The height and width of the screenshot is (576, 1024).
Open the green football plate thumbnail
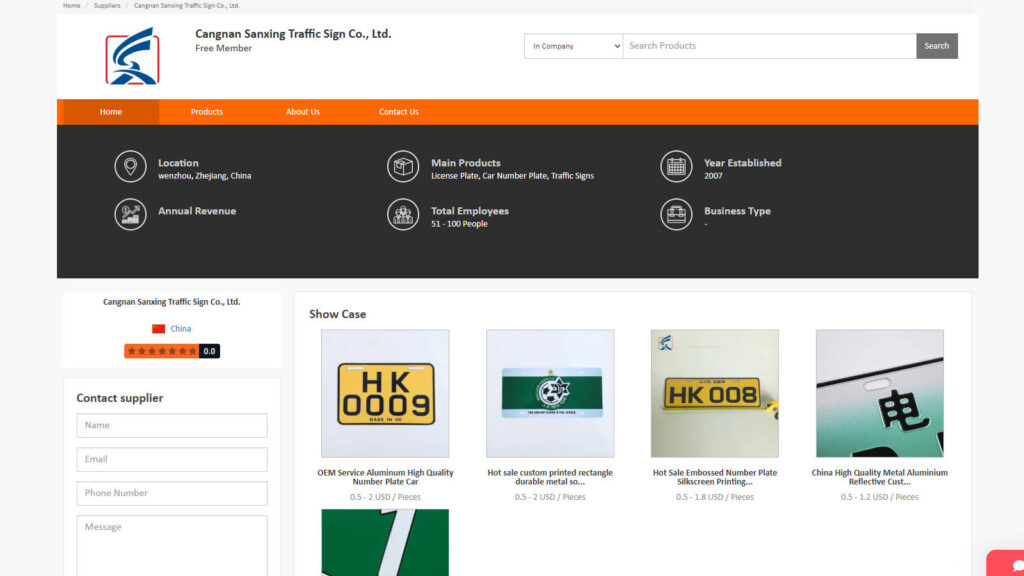550,394
